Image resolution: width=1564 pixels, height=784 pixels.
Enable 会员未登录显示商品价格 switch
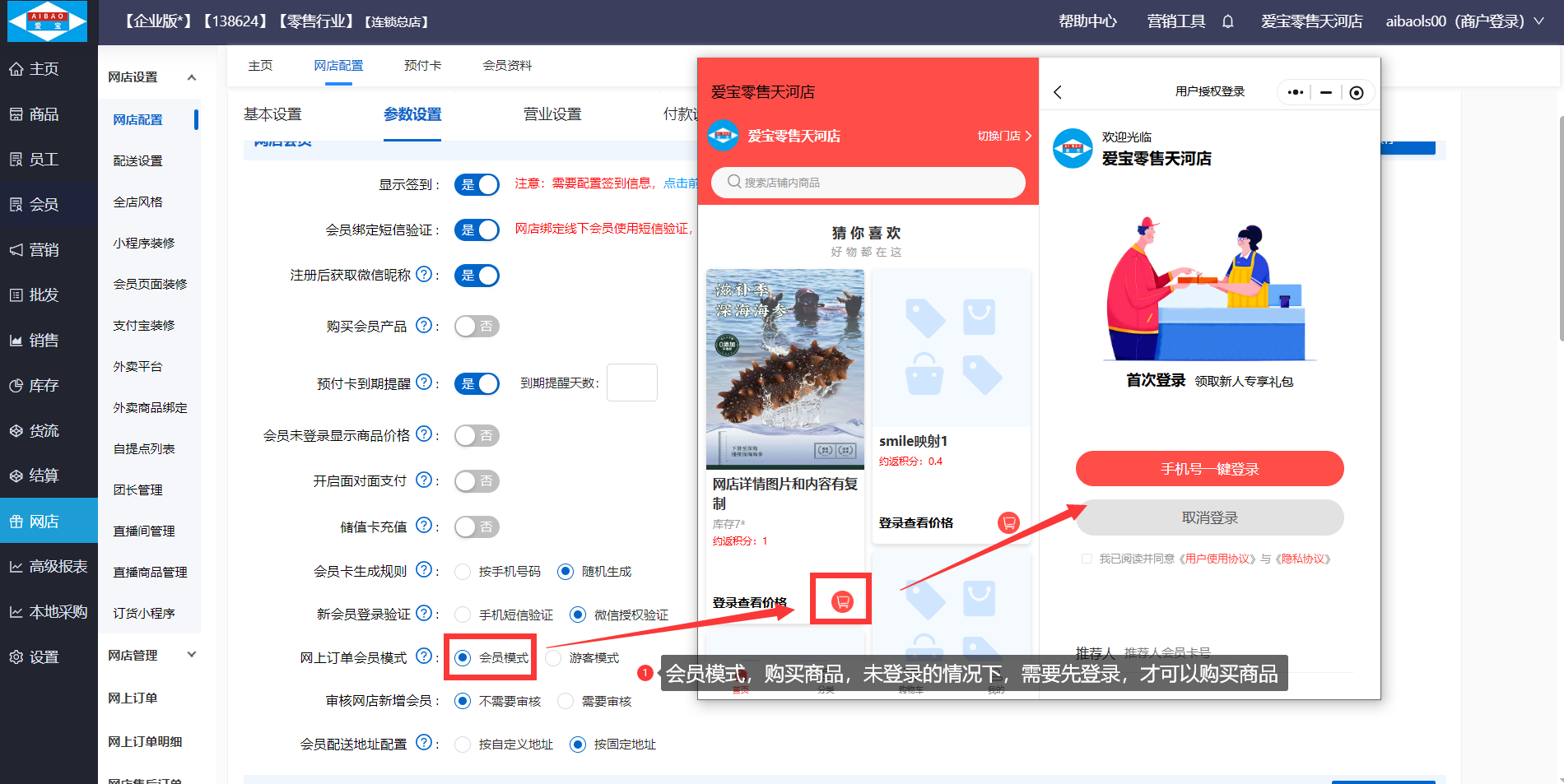click(x=477, y=436)
